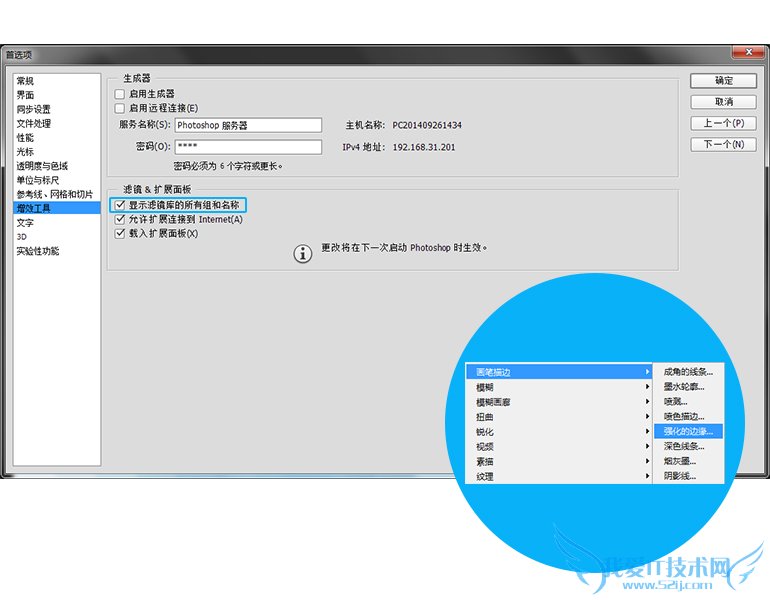This screenshot has height=600, width=770.
Task: Open 透明度与色域 preferences
Action: click(57, 166)
